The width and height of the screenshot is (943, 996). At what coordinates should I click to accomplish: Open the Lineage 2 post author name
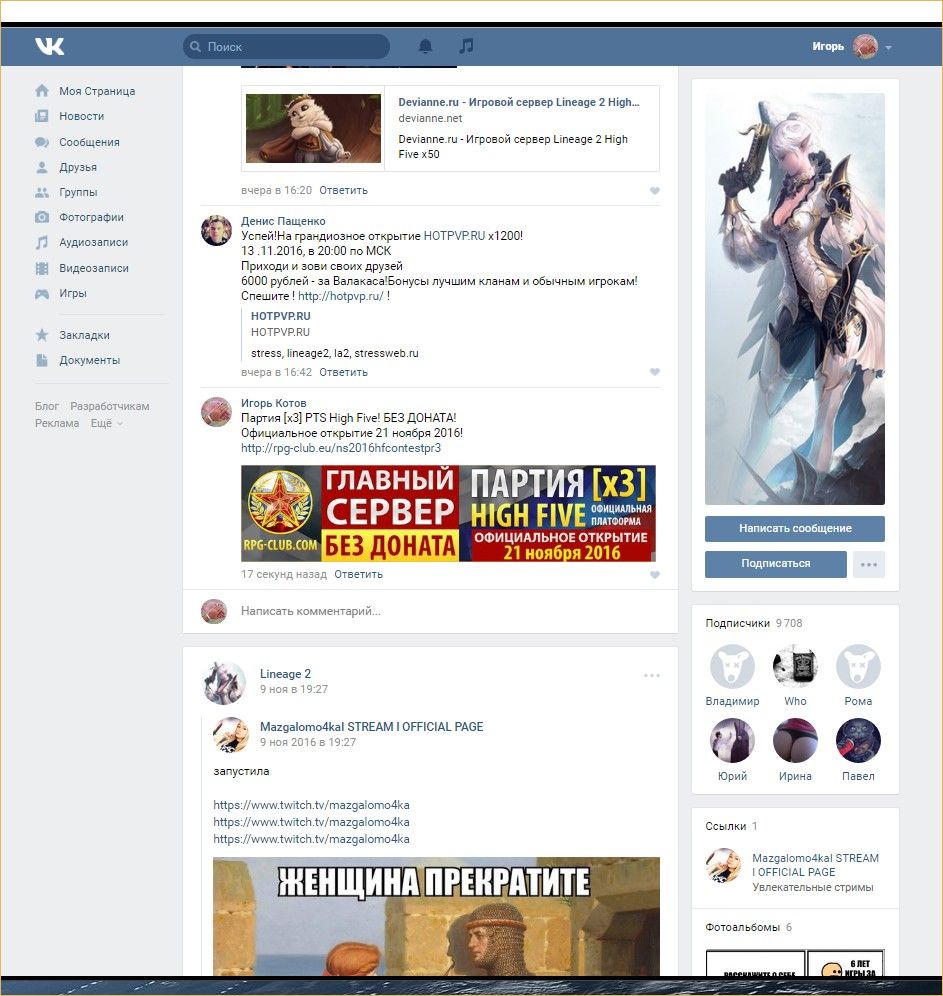click(x=285, y=674)
